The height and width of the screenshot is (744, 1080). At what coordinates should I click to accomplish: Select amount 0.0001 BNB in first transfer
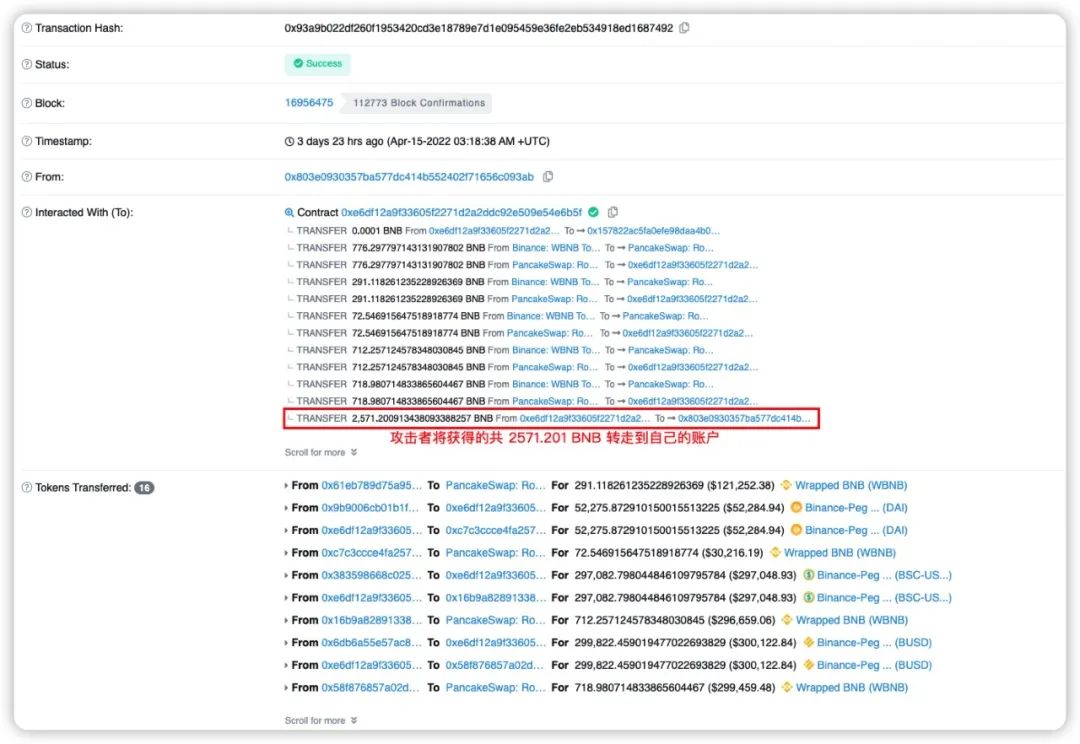coord(377,231)
